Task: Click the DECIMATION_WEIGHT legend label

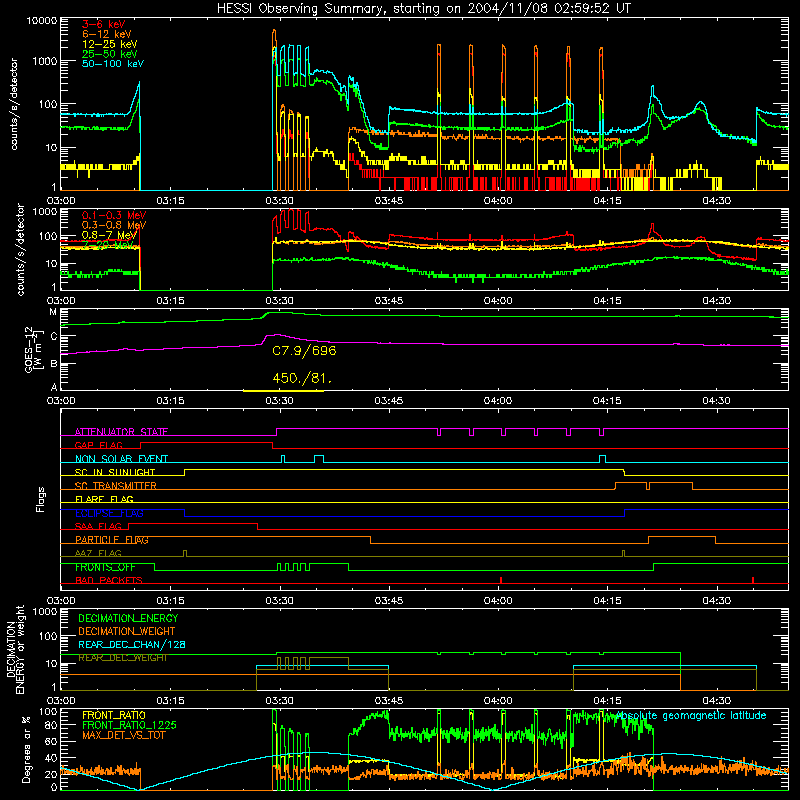Action: coord(127,632)
